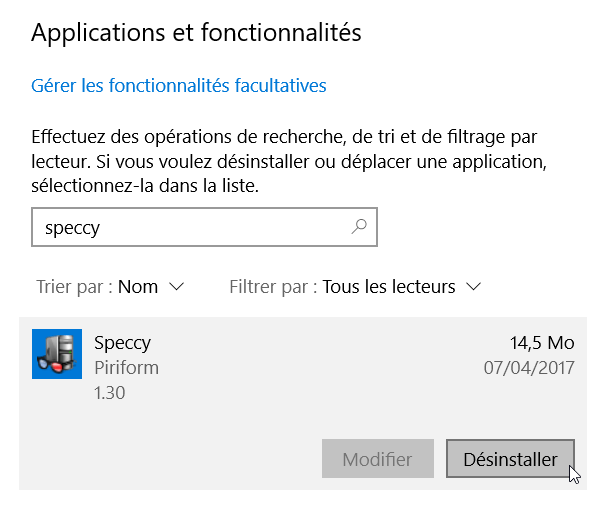Click the 1.30 version number
The width and height of the screenshot is (610, 516).
tap(109, 393)
